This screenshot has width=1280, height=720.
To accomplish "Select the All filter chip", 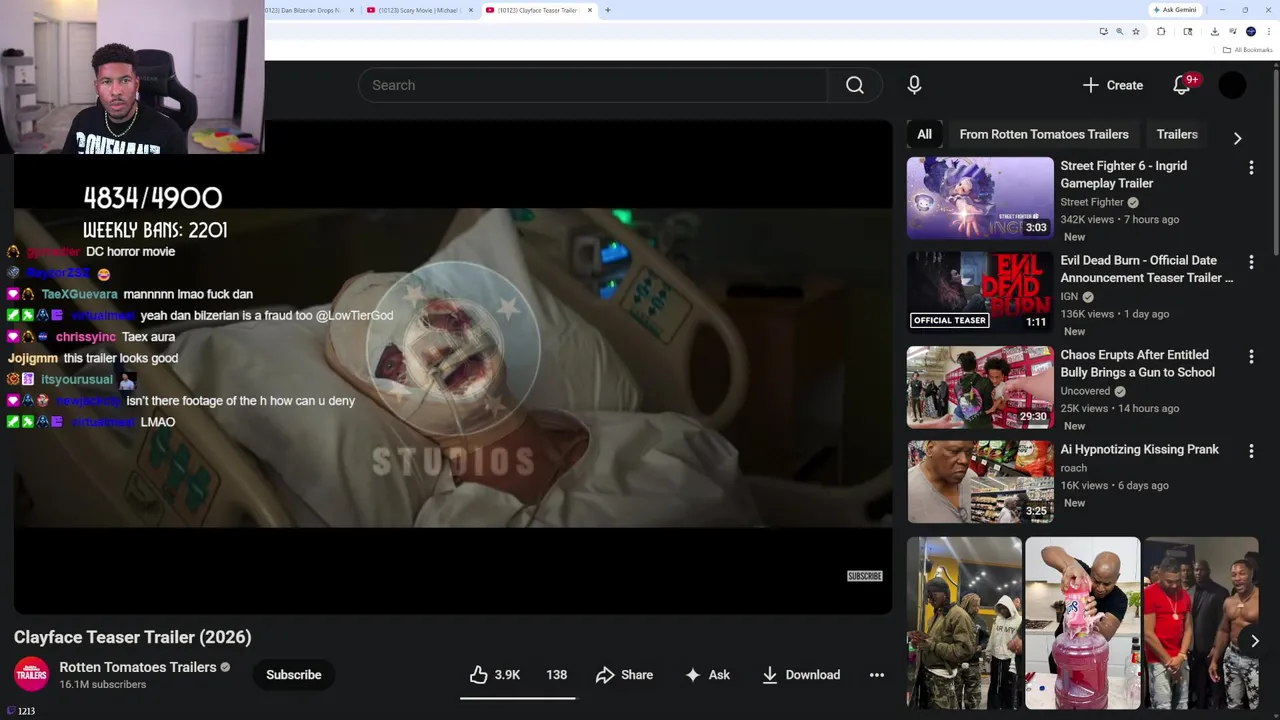I will coord(925,134).
